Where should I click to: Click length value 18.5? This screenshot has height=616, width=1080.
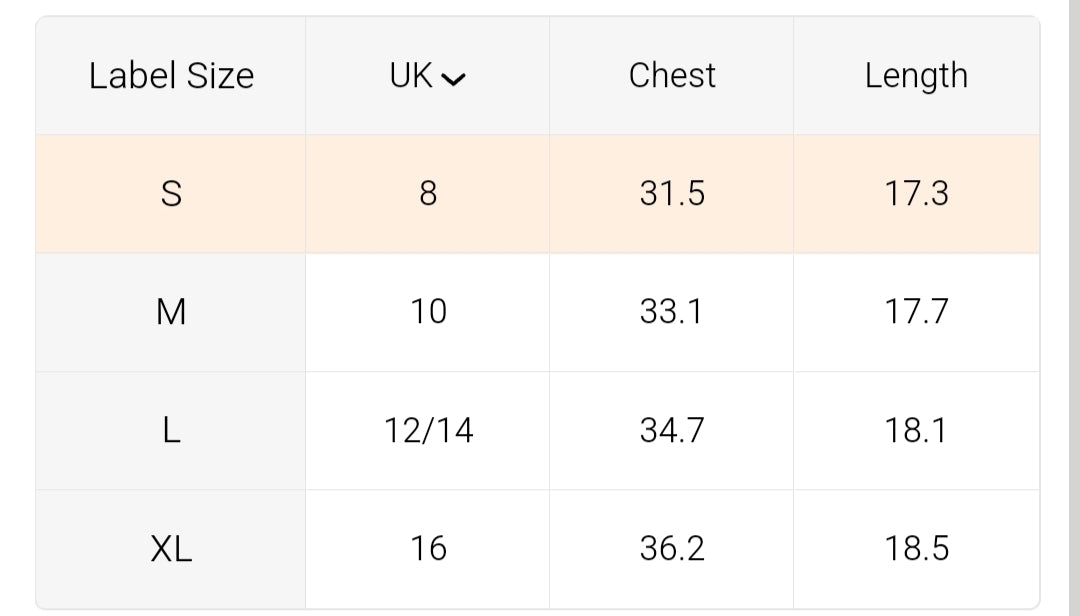(916, 549)
